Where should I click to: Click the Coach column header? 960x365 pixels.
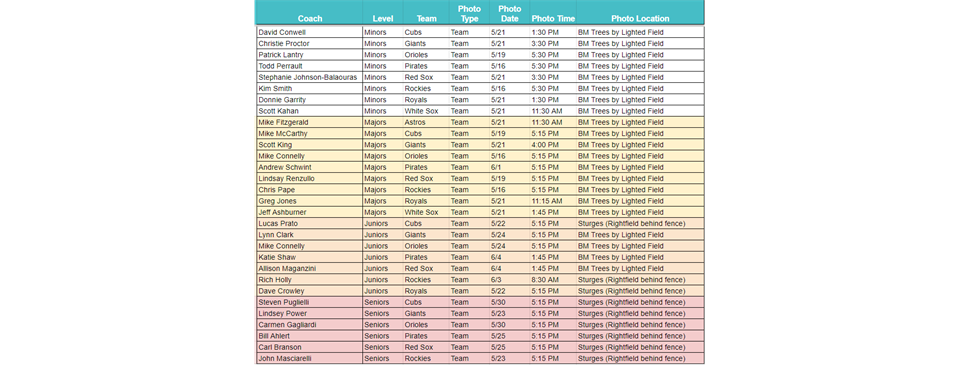309,18
